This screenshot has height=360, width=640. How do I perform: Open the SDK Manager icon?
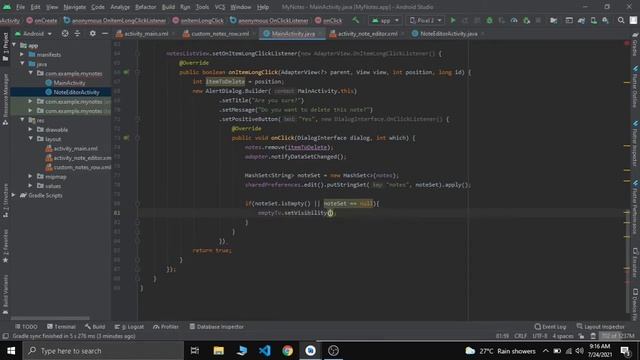(x=605, y=20)
